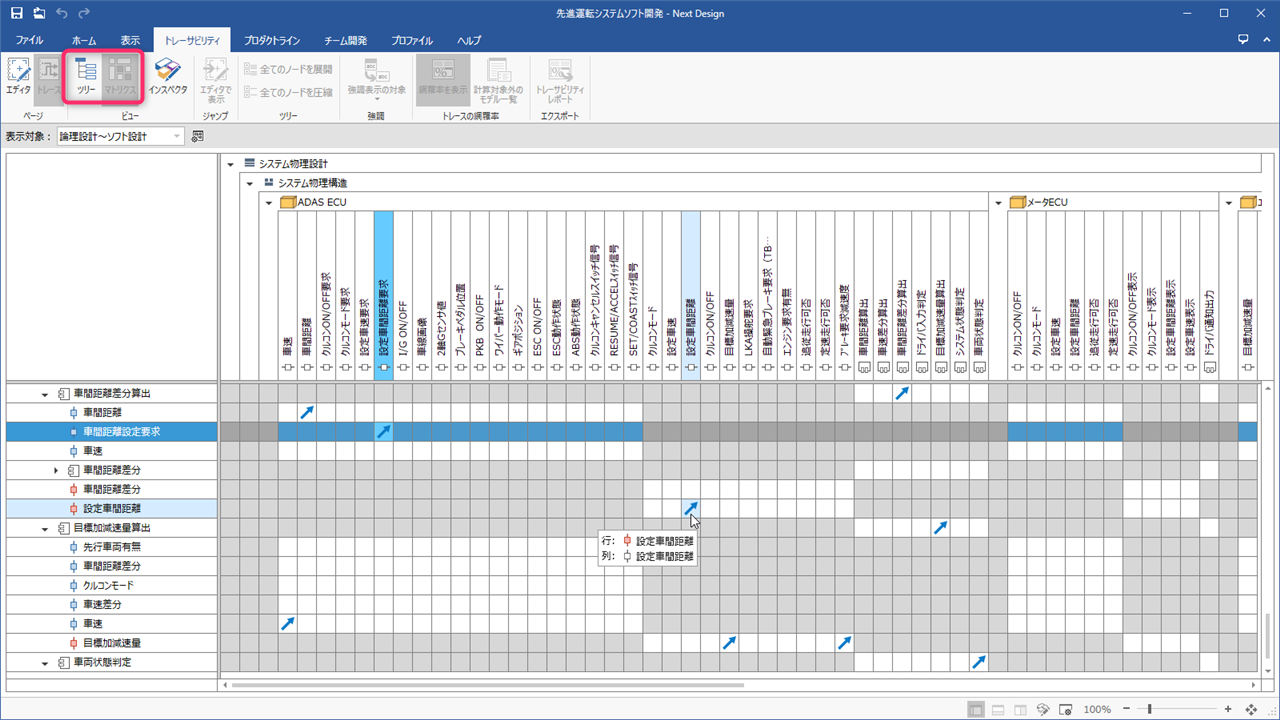Click the save icon in title bar

click(17, 13)
